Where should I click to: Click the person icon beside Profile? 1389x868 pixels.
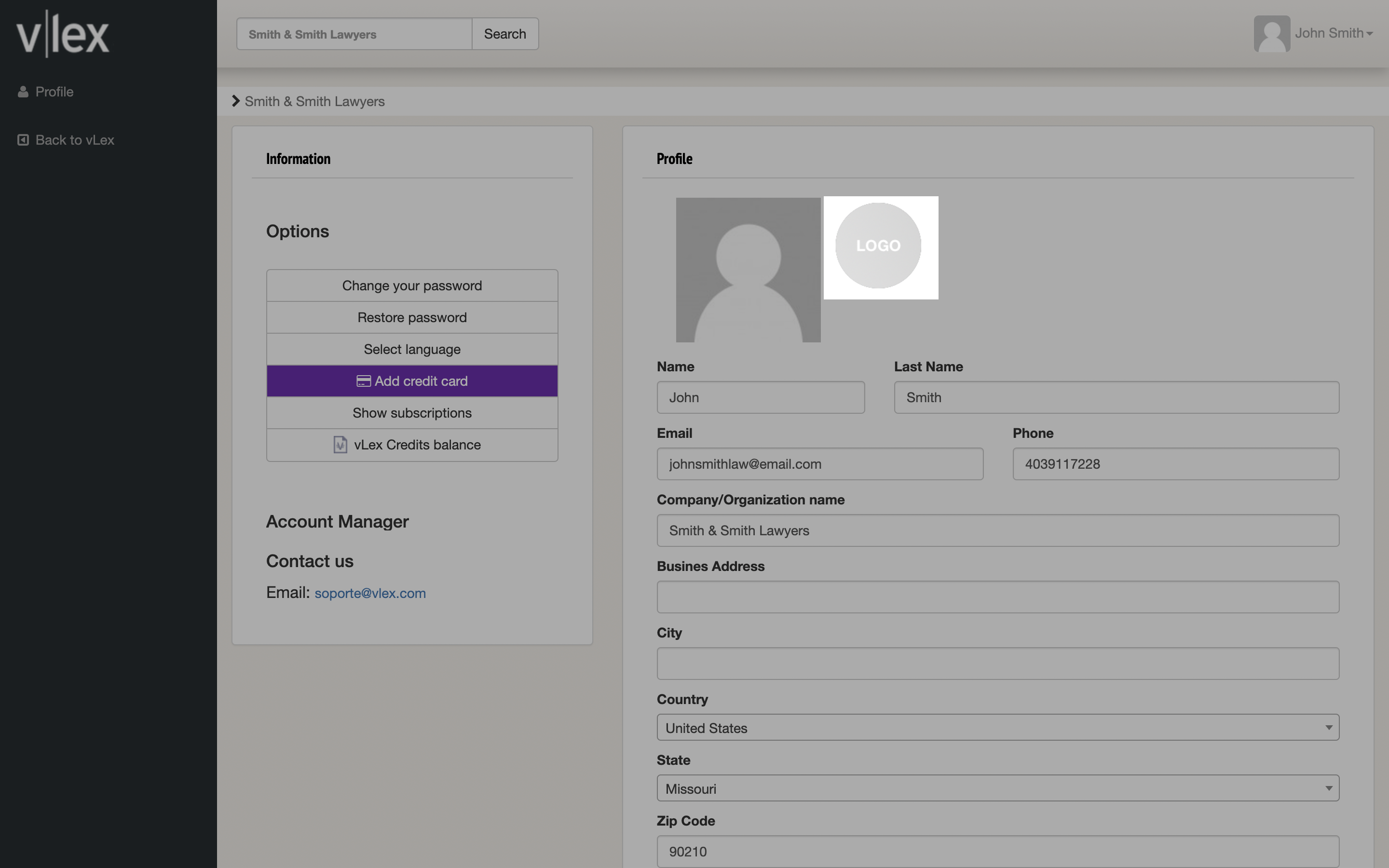pos(23,92)
